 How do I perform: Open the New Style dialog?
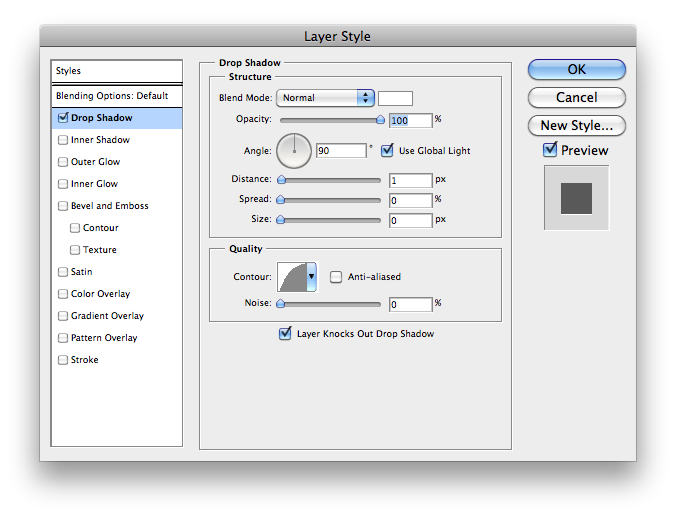tap(576, 125)
